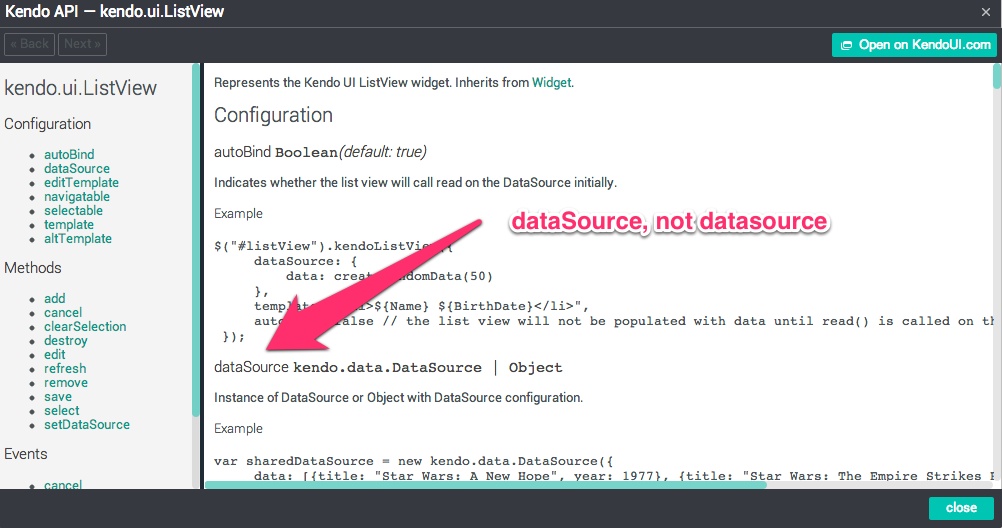Click the content vertical scrollbar thumb

pos(997,76)
